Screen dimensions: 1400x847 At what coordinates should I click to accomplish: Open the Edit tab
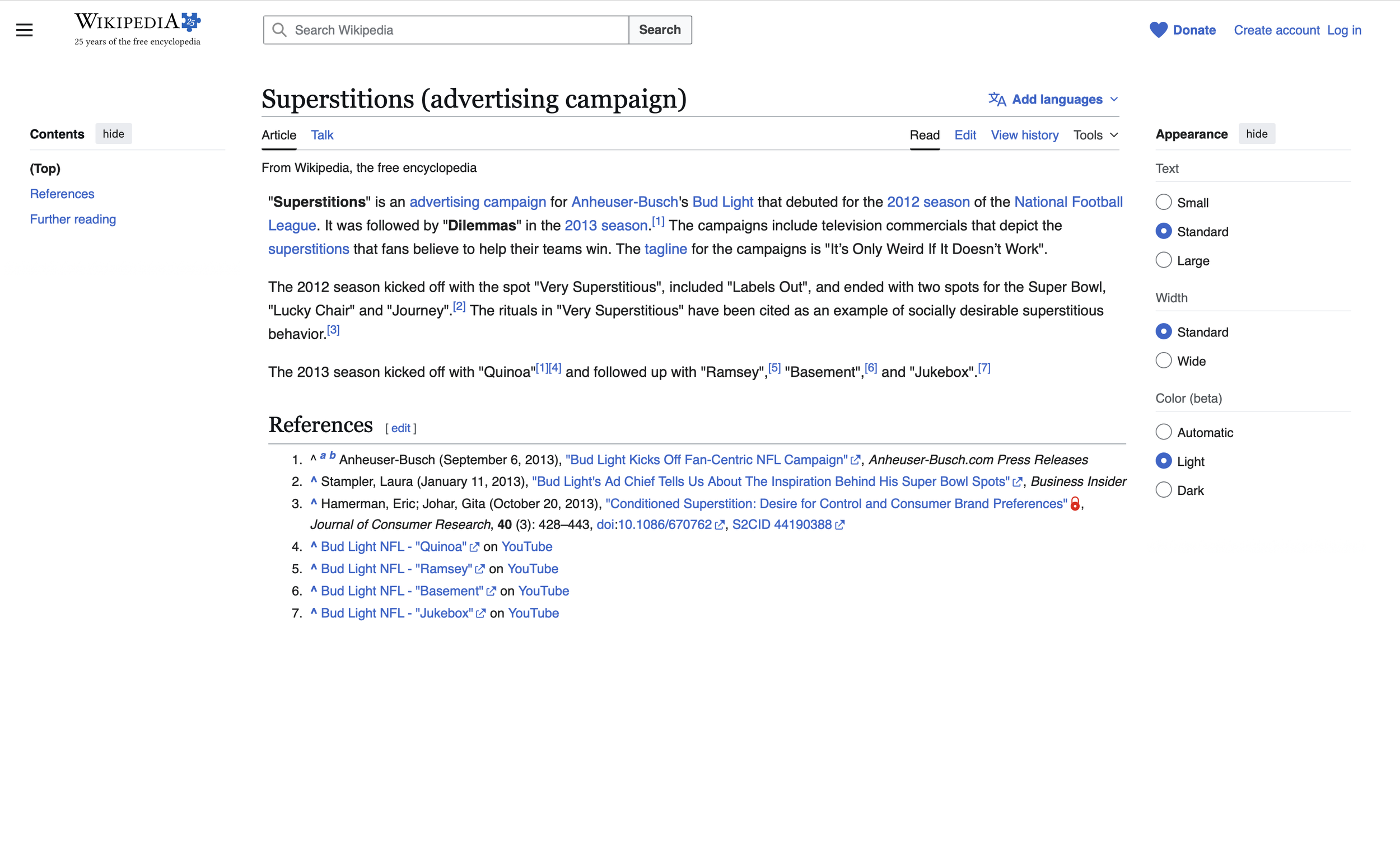[965, 135]
